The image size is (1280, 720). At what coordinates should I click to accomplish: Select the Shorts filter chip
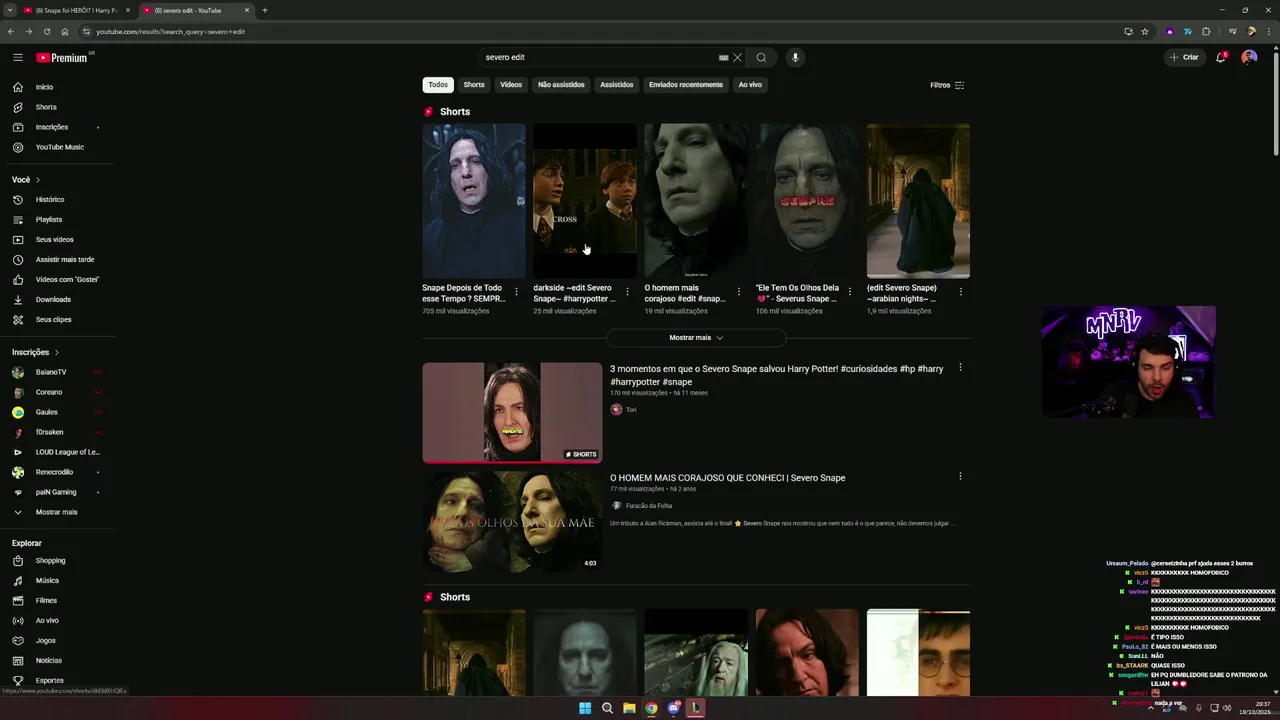tap(474, 85)
